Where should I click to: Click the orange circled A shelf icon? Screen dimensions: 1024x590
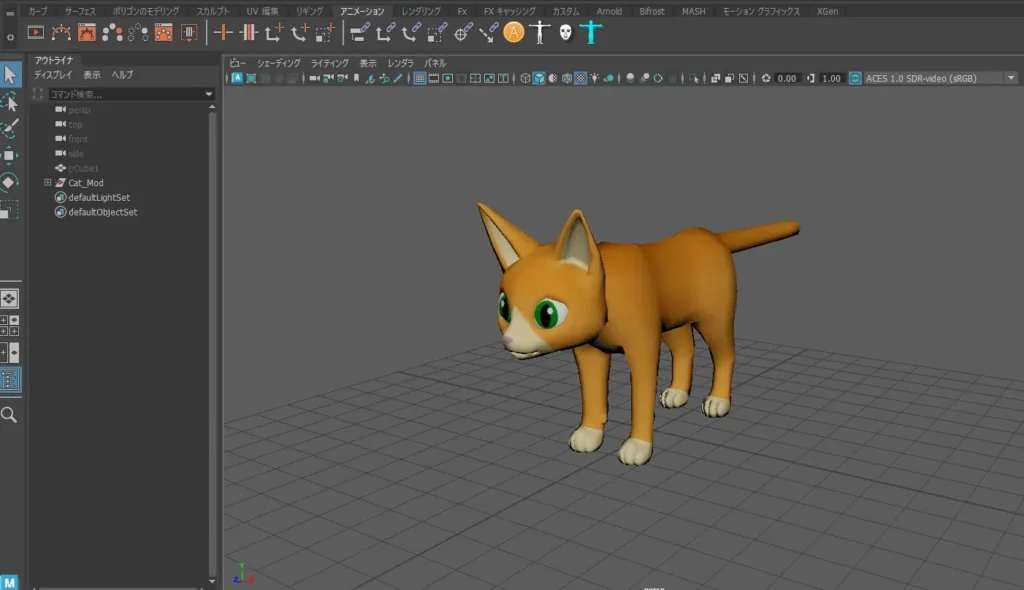(513, 32)
